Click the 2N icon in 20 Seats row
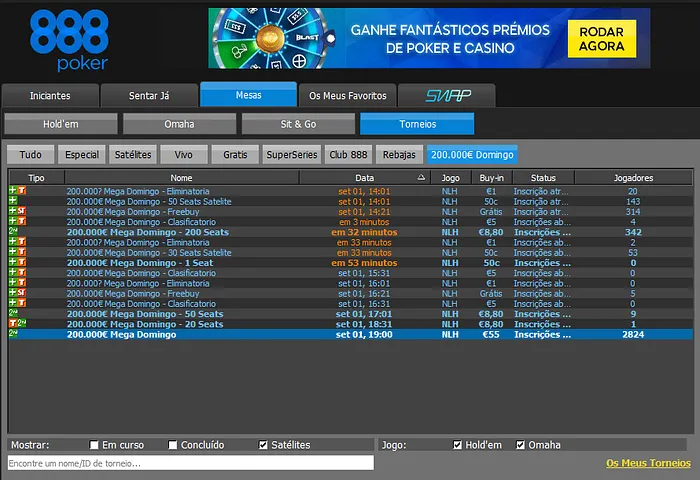Screen dimensions: 700x480 [21, 323]
